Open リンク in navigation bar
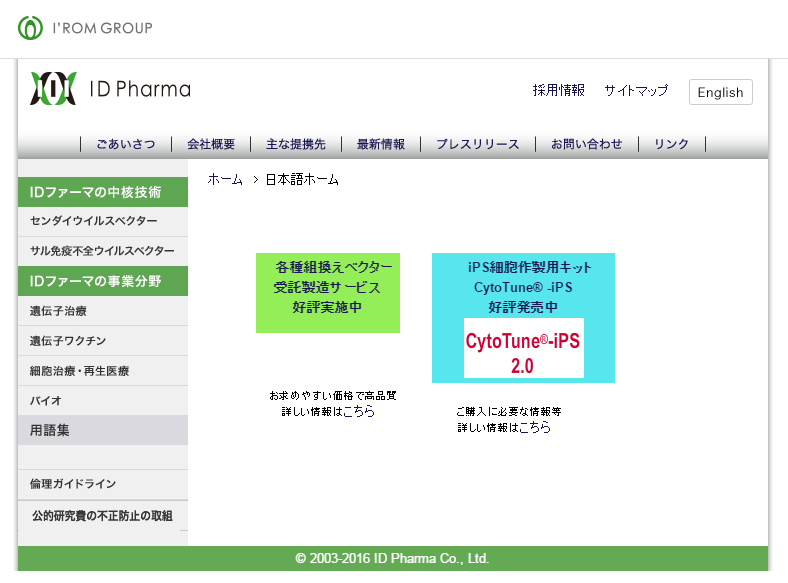This screenshot has height=583, width=788. click(671, 144)
